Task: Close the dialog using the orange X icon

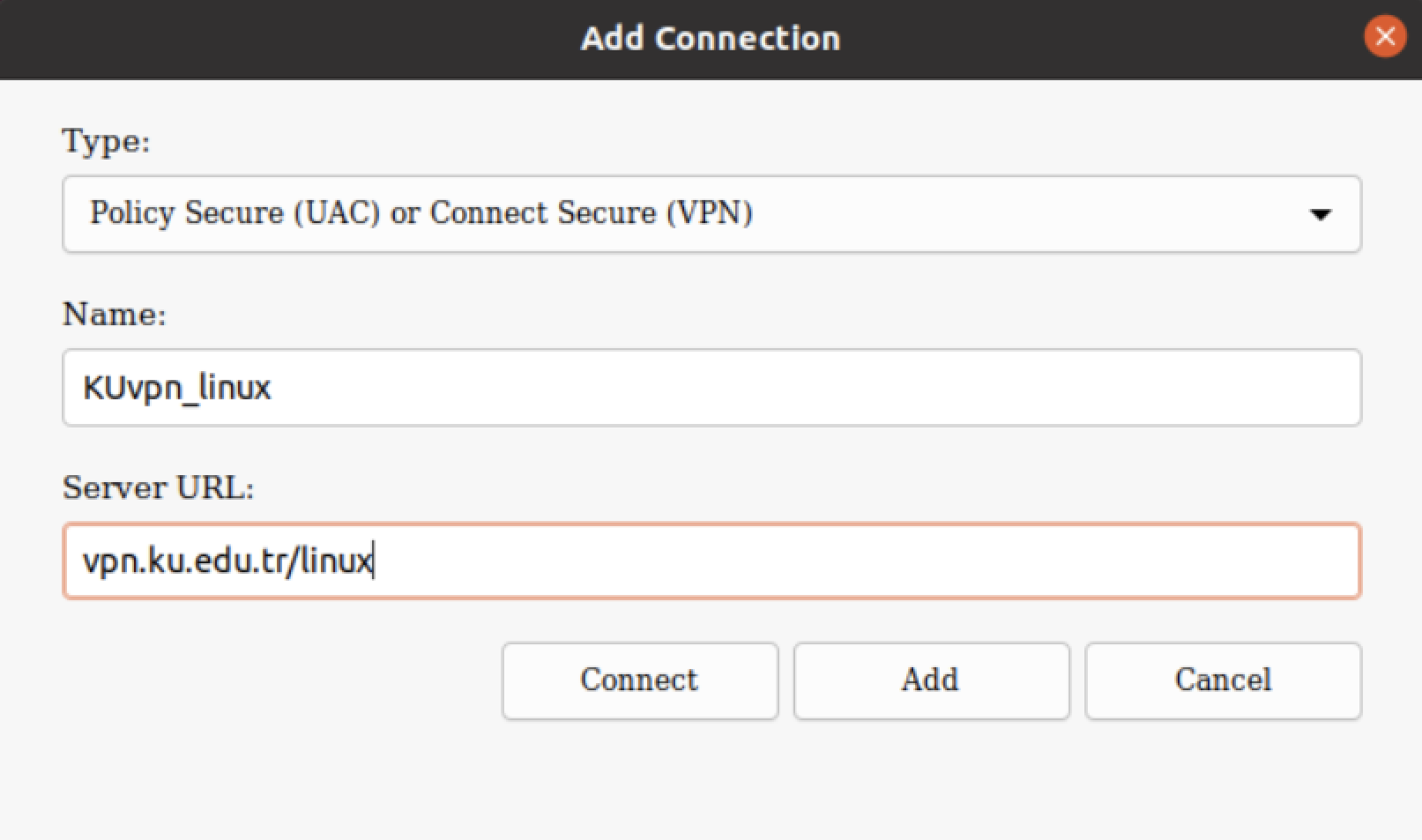Action: click(1384, 37)
